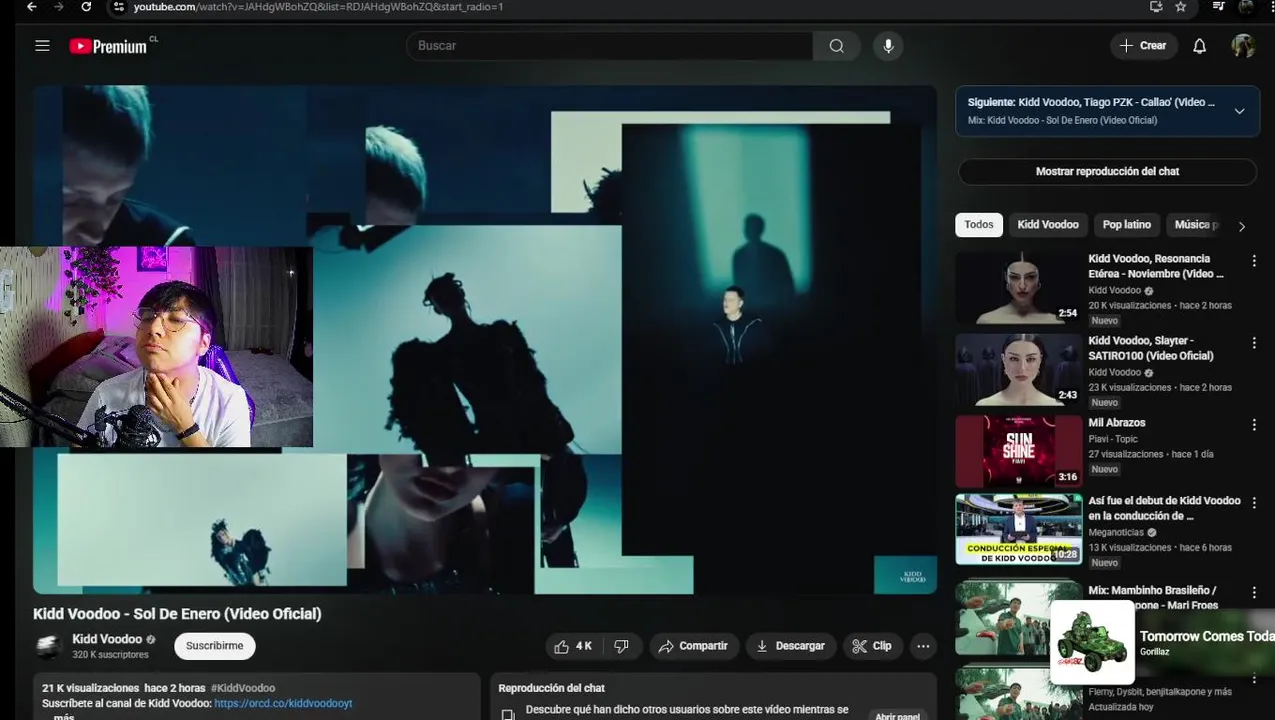
Task: Open browser media control icon
Action: point(1218,7)
